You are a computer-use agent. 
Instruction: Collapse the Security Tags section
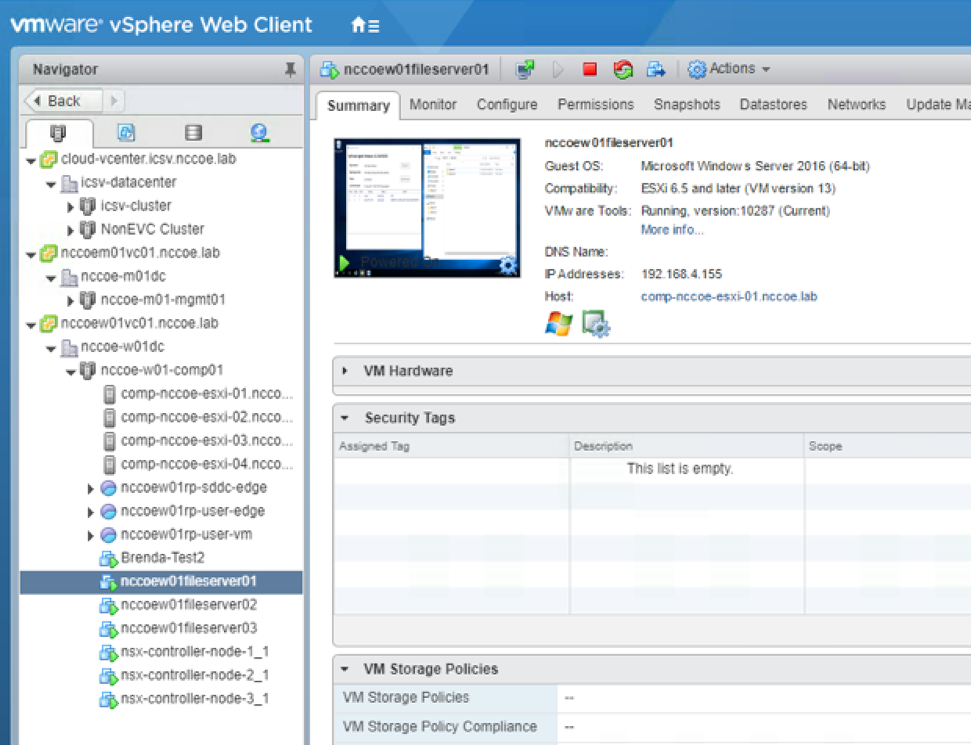click(x=345, y=418)
